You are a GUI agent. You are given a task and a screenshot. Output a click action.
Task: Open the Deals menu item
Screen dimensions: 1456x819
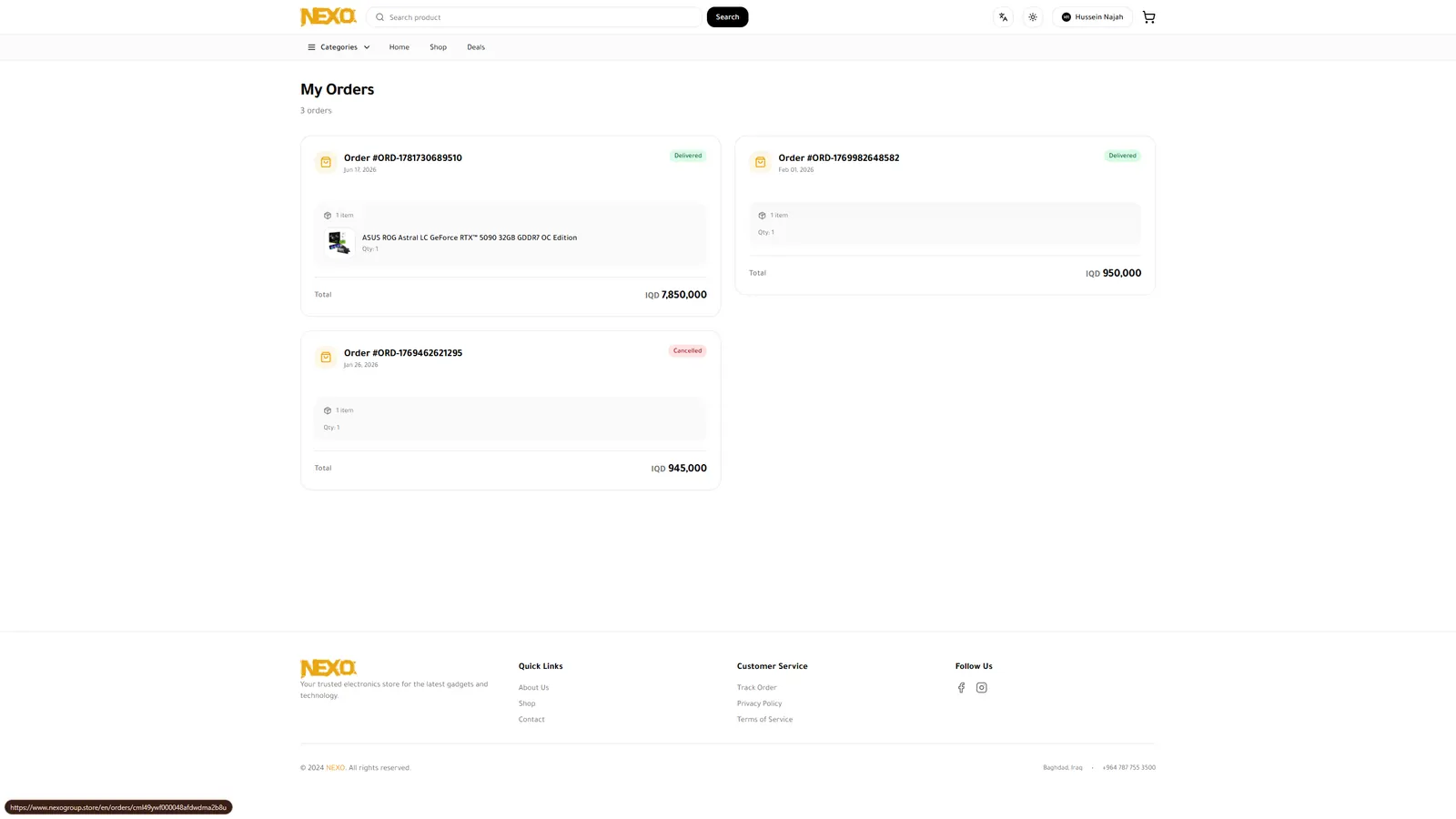click(x=476, y=47)
